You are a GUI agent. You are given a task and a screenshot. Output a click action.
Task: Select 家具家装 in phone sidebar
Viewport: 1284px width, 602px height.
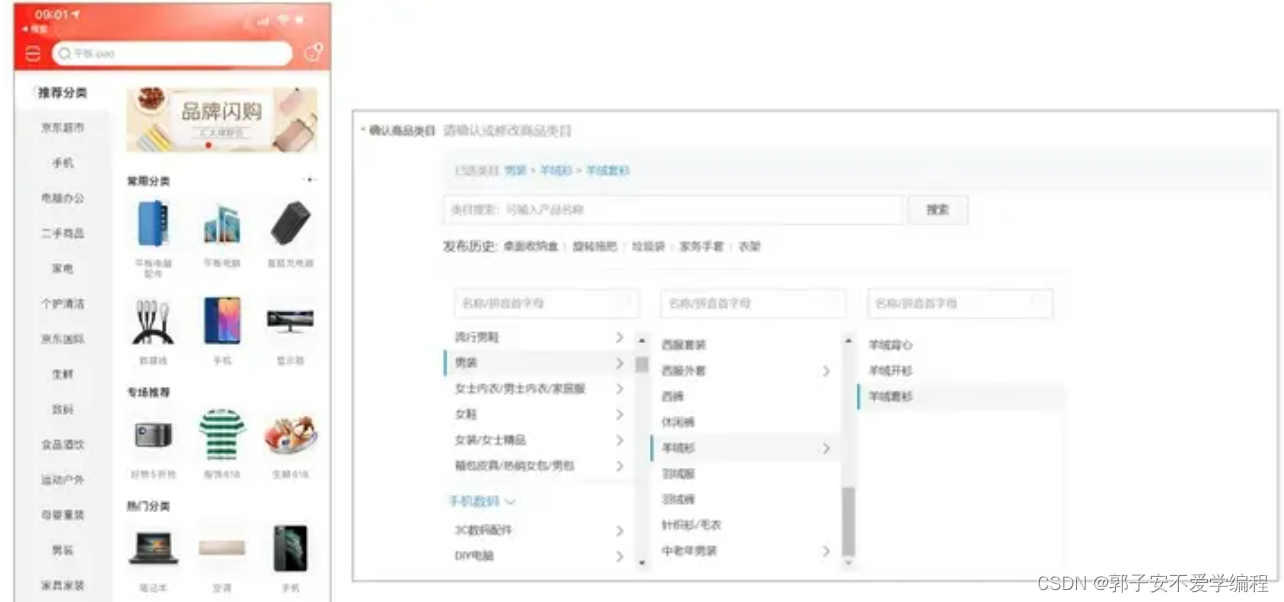62,585
